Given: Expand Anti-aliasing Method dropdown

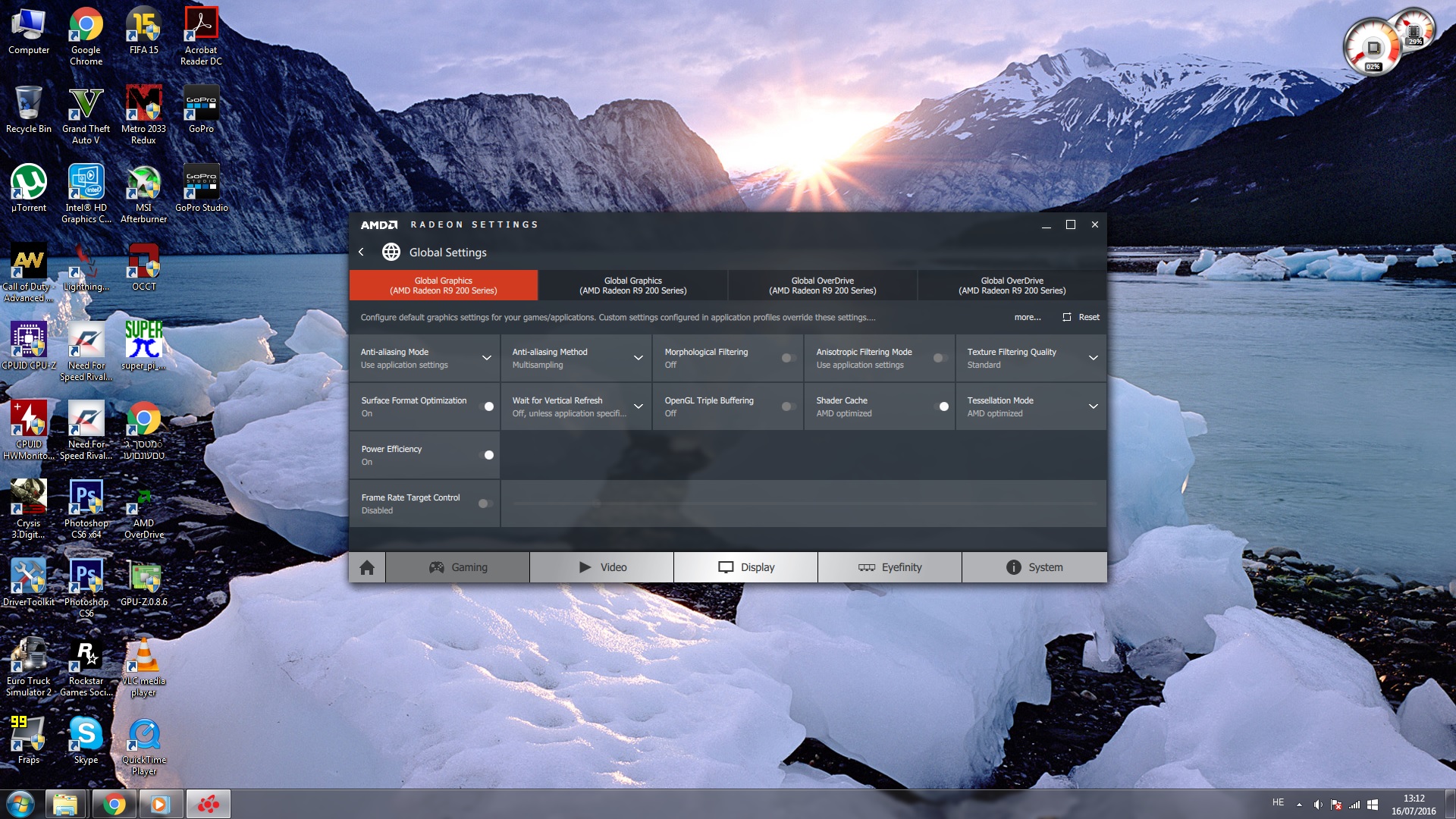Looking at the screenshot, I should click(639, 358).
